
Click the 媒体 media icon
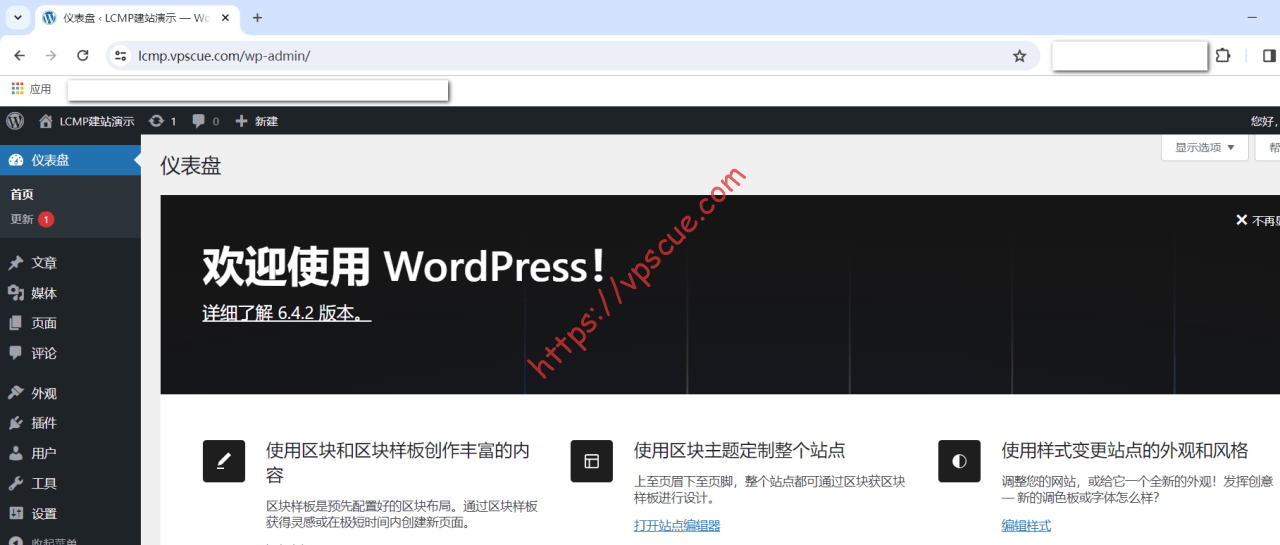click(x=15, y=293)
